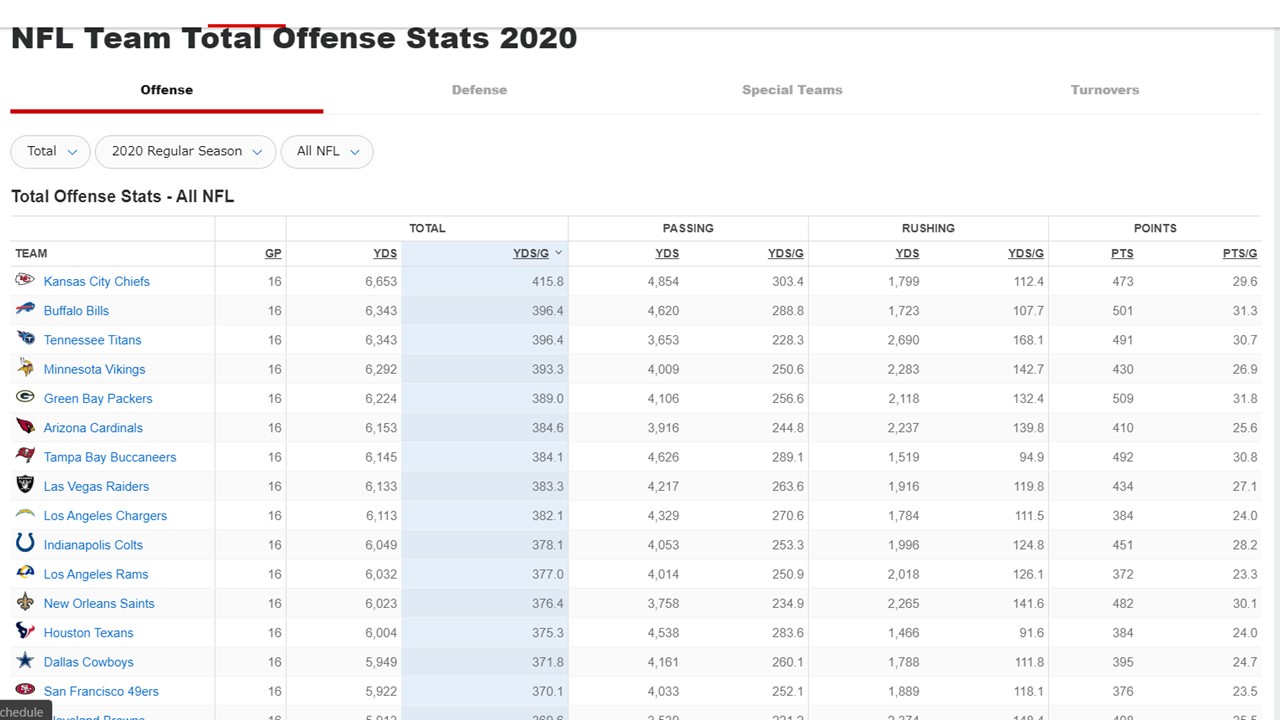Click the Dallas Cowboys logo icon
Viewport: 1280px width, 720px height.
25,661
